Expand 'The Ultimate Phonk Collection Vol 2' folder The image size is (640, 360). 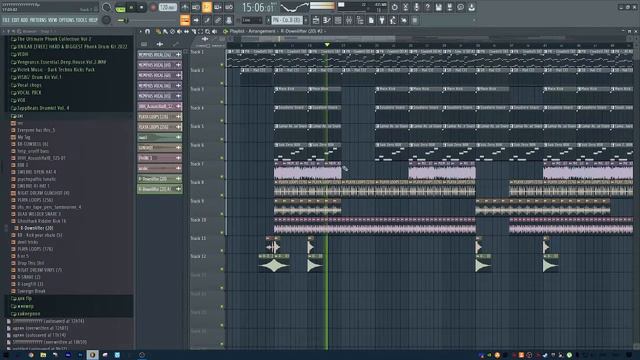(51, 39)
